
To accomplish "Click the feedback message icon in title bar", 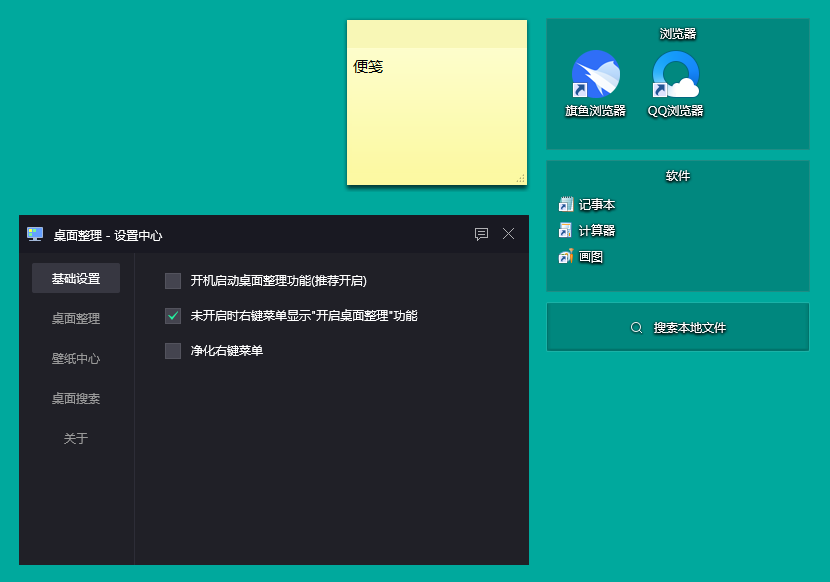I will click(x=481, y=235).
